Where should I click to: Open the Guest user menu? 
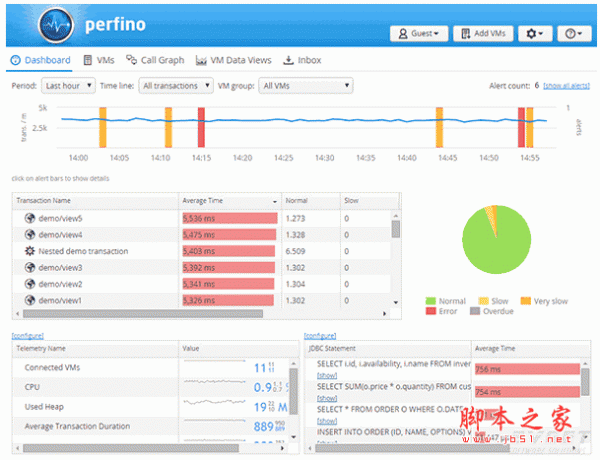[x=419, y=34]
